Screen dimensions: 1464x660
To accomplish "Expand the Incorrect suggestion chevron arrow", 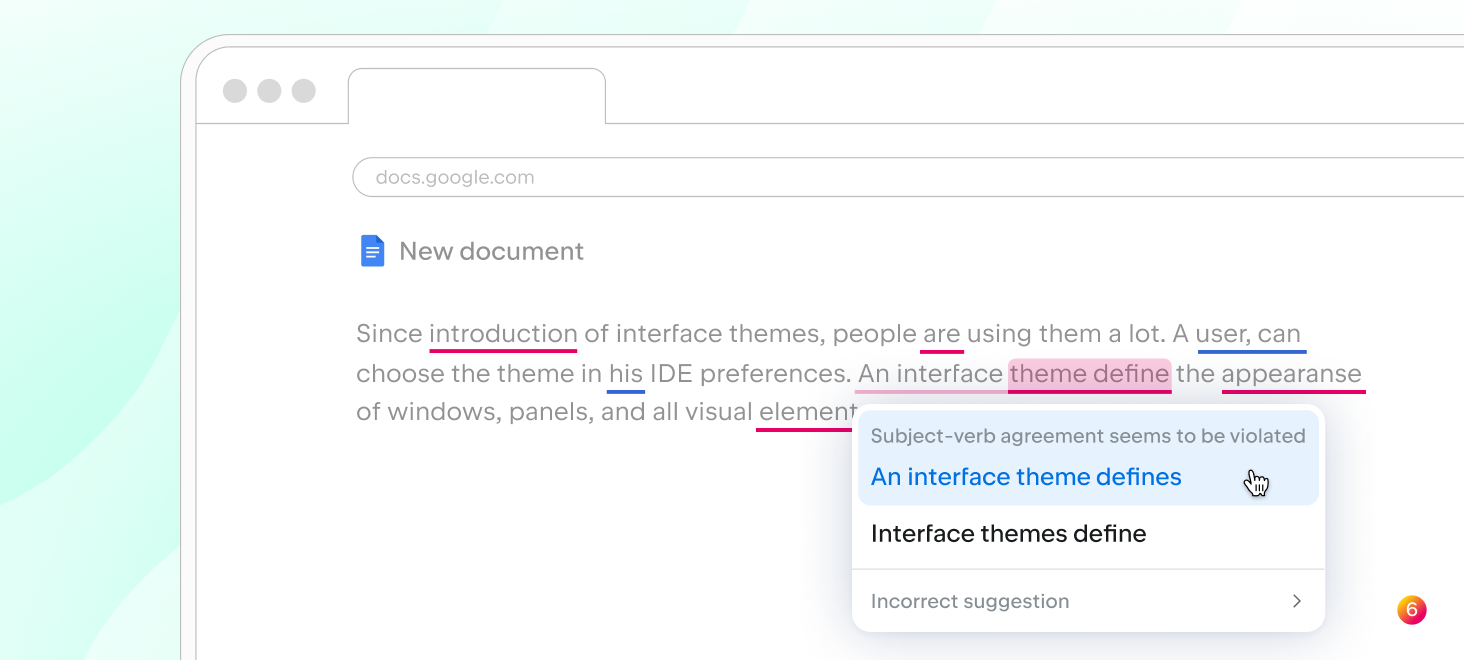I will click(1297, 601).
